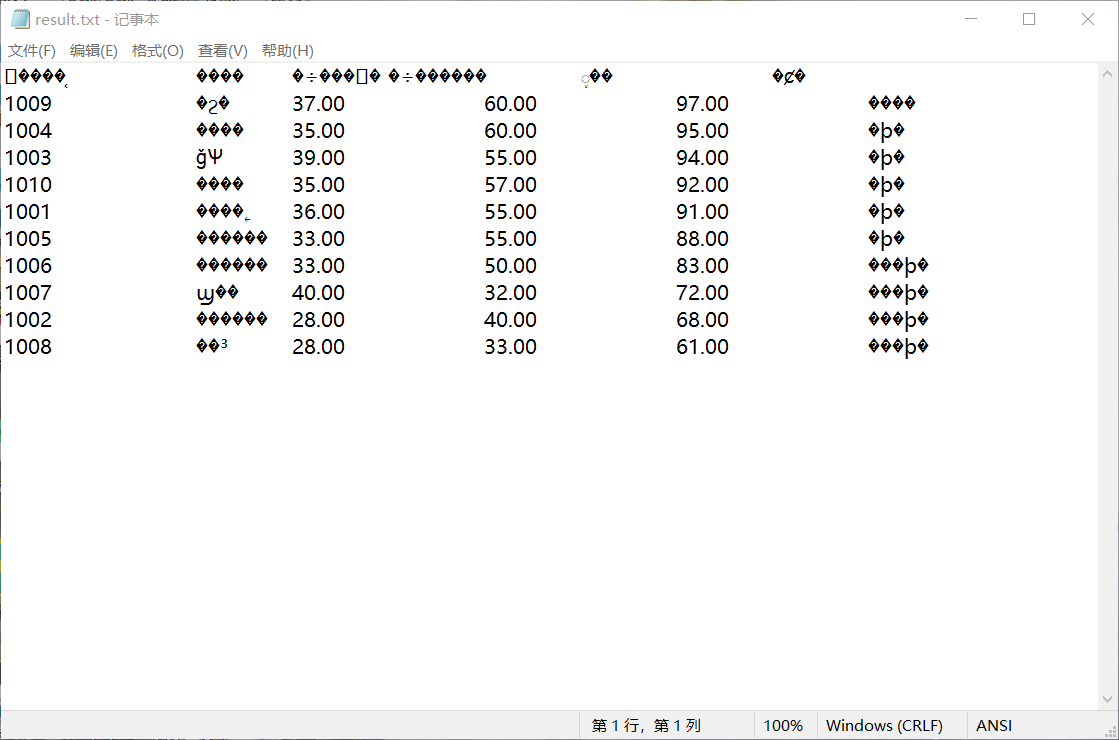1119x740 pixels.
Task: Click the total 68.00
Action: [702, 320]
